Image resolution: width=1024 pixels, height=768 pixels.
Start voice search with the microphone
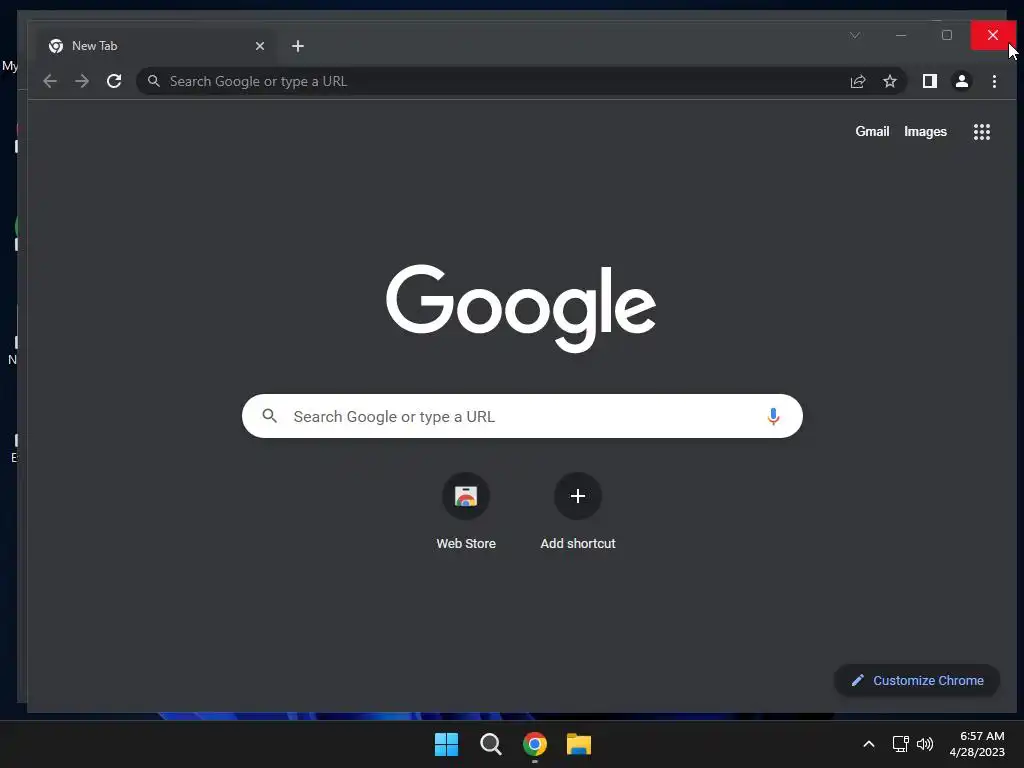773,416
